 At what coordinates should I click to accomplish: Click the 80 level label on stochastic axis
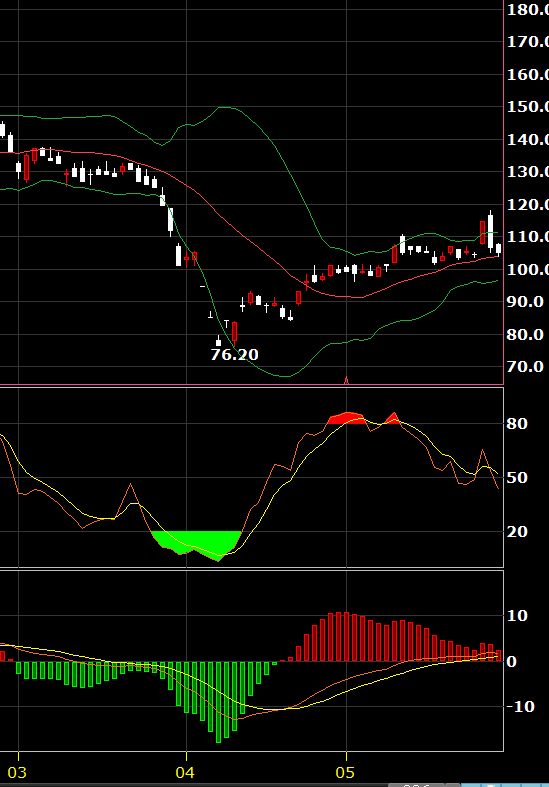click(x=517, y=424)
